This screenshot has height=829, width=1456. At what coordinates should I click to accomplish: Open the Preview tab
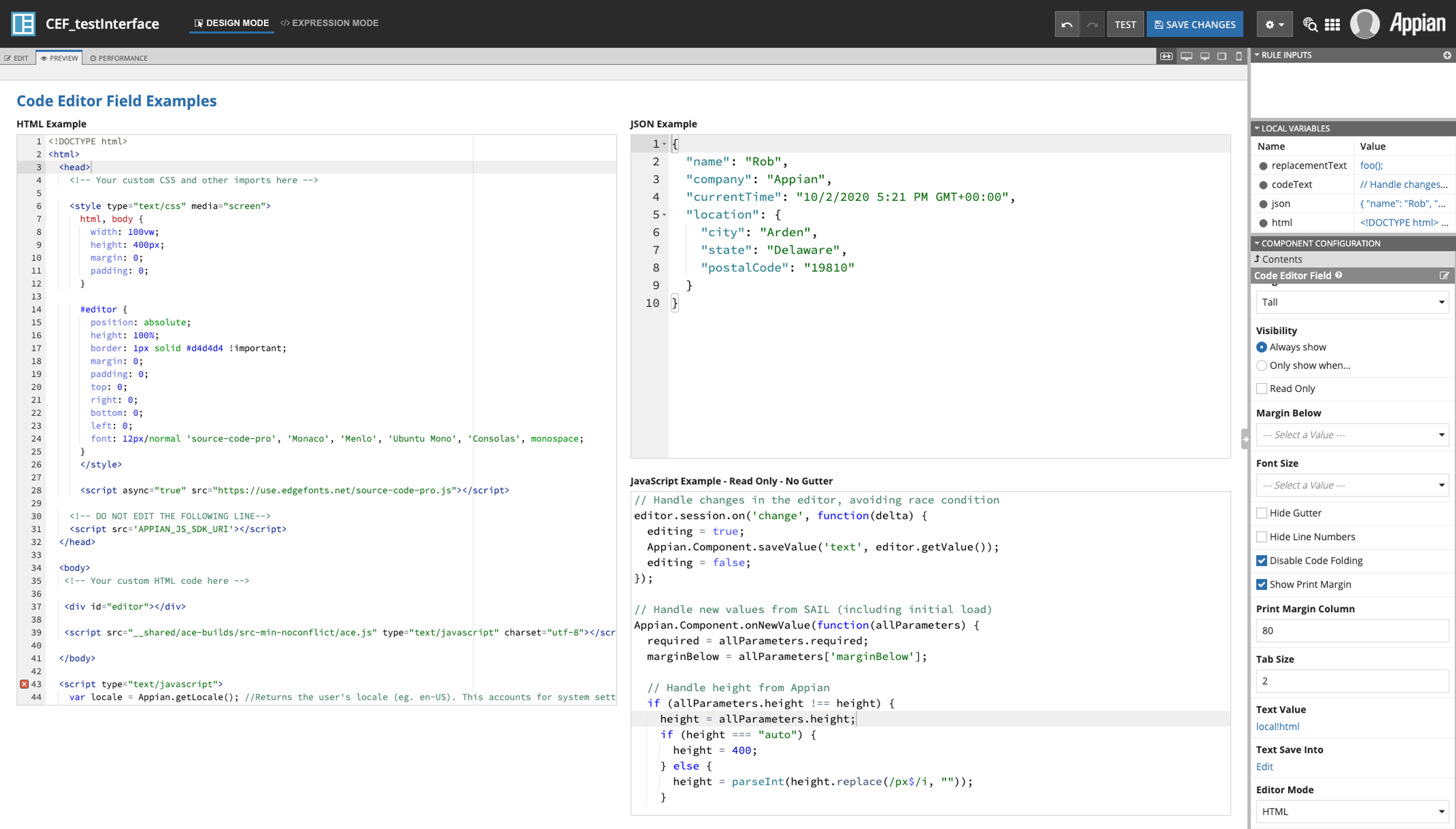pos(59,58)
